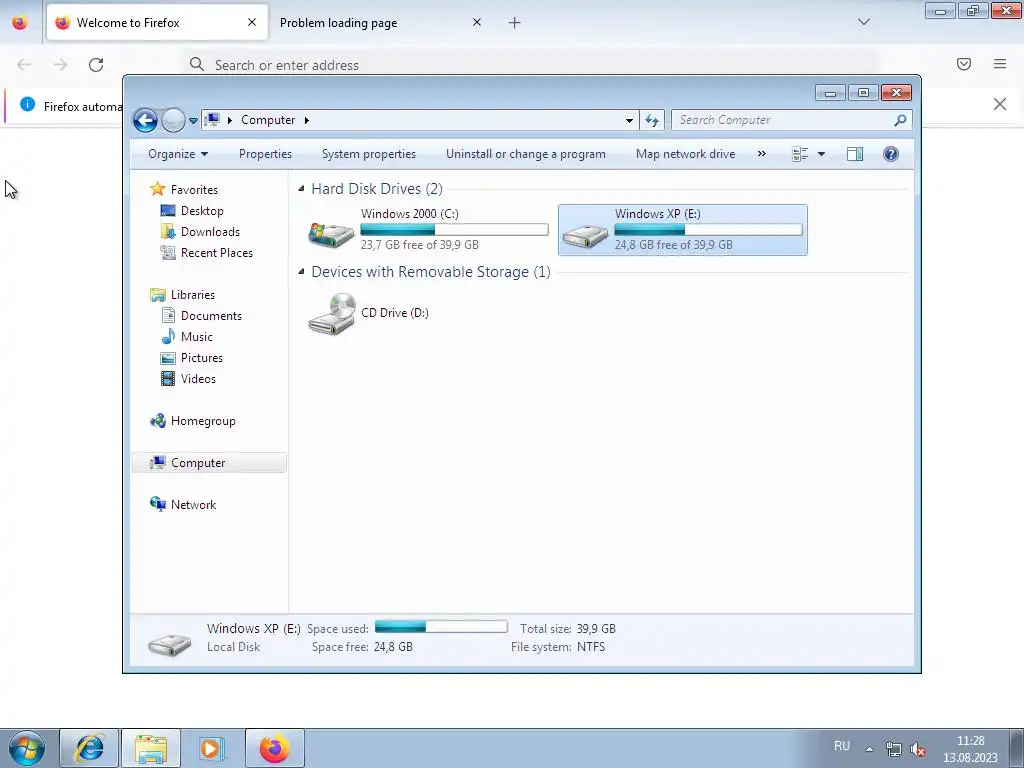The width and height of the screenshot is (1024, 768).
Task: Click the refresh icon beside Explorer address bar
Action: (x=652, y=120)
